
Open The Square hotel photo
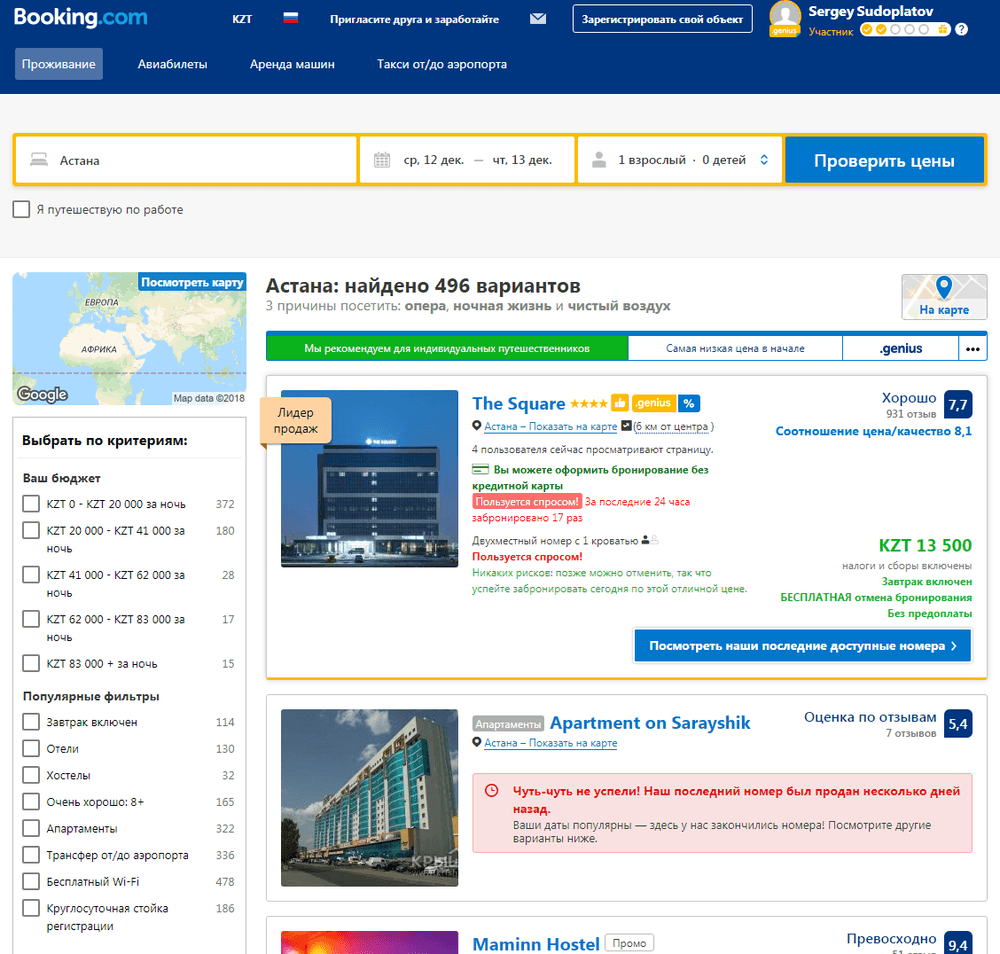(369, 478)
